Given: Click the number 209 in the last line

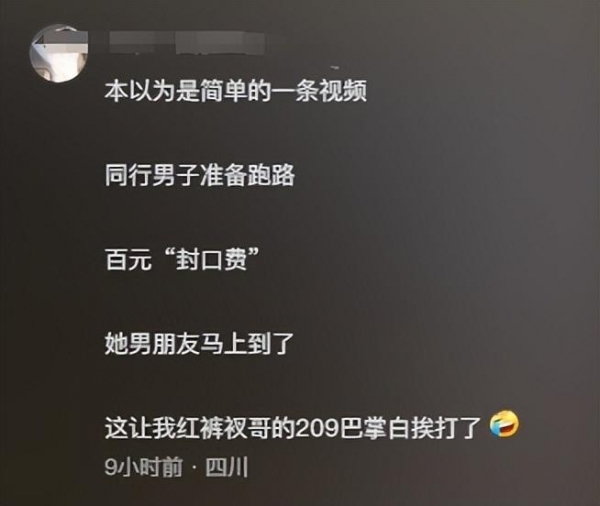Looking at the screenshot, I should (317, 427).
